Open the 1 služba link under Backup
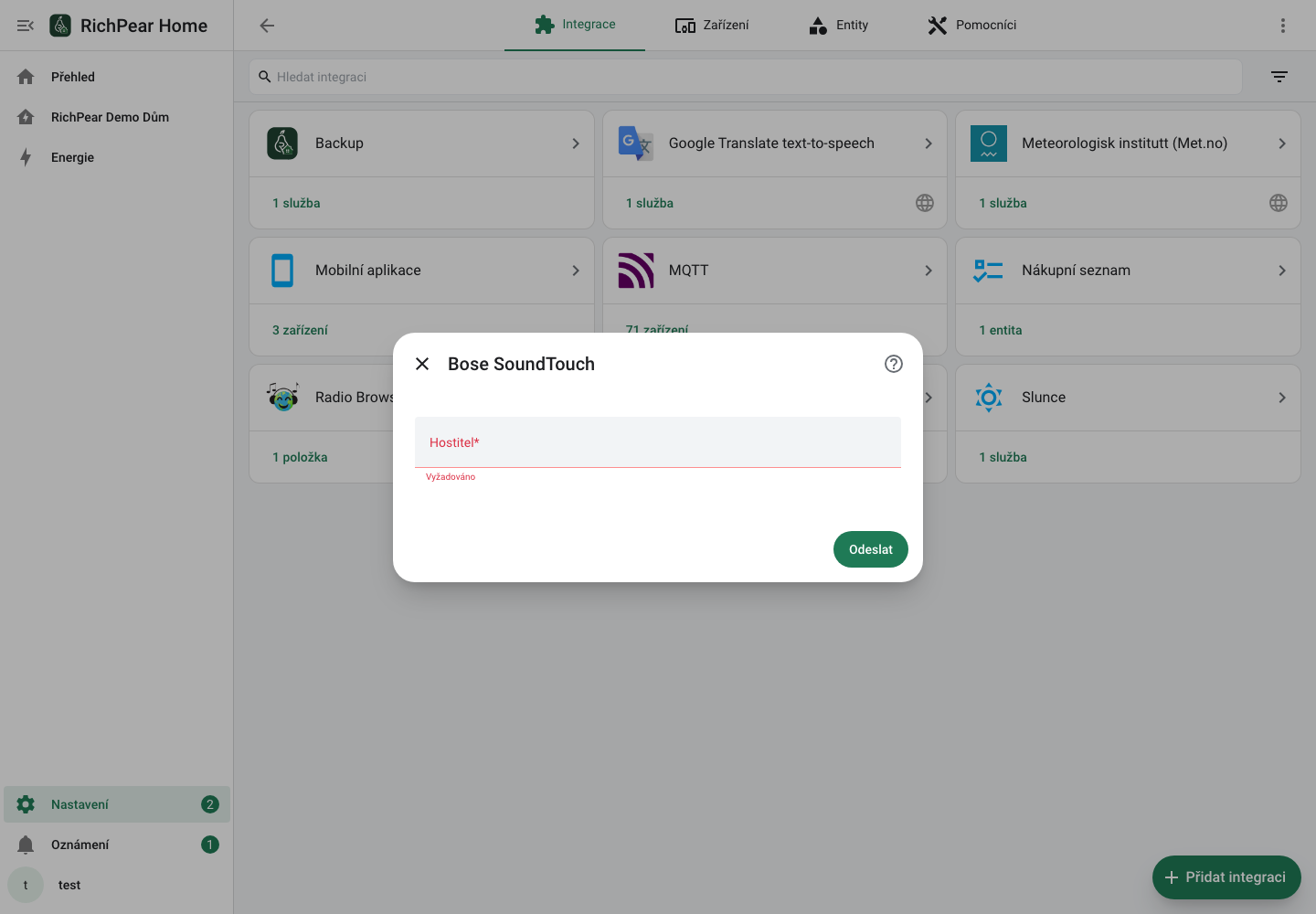This screenshot has height=914, width=1316. (296, 203)
